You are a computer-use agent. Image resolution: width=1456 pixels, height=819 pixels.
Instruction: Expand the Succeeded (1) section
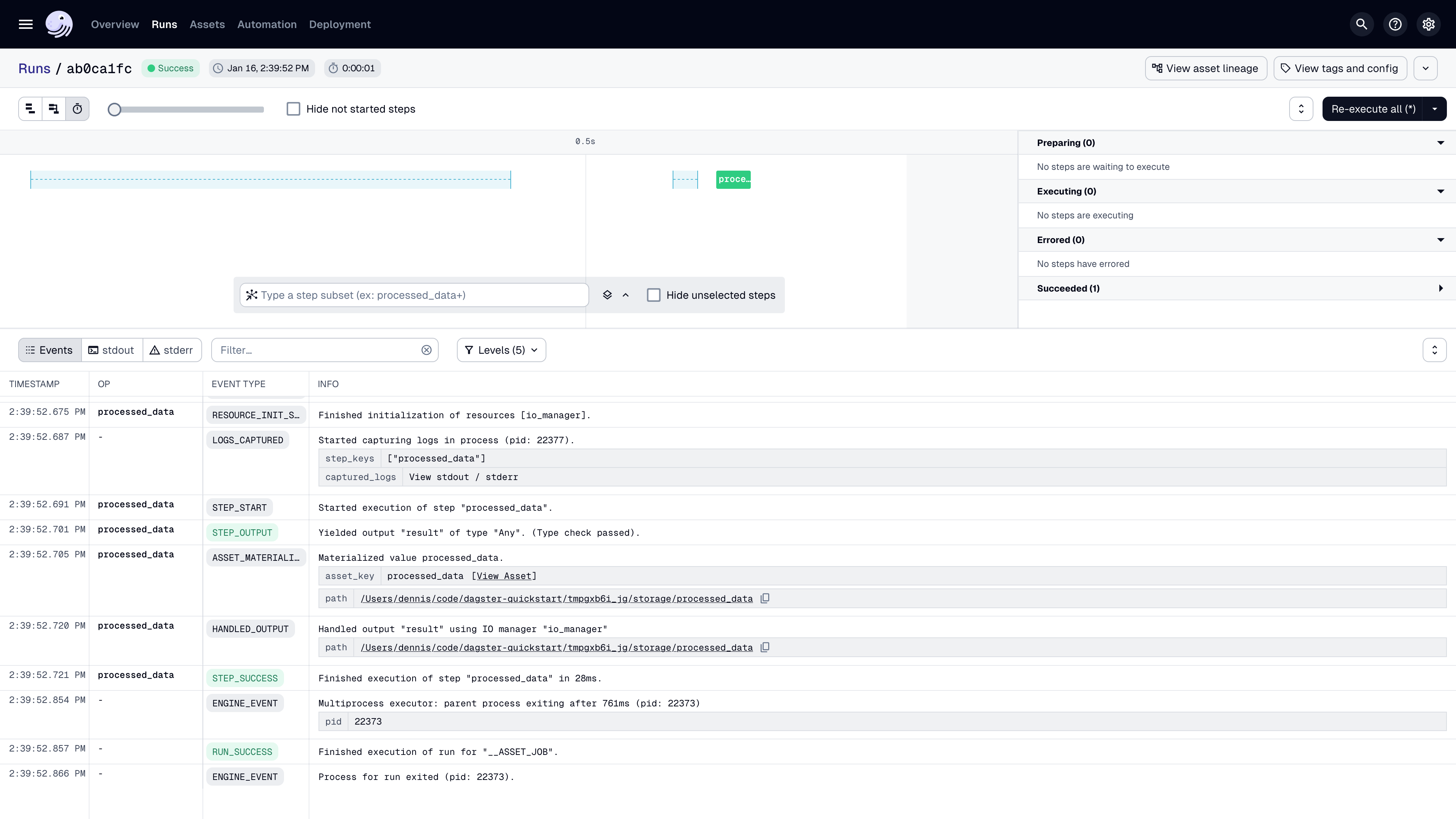(x=1440, y=288)
